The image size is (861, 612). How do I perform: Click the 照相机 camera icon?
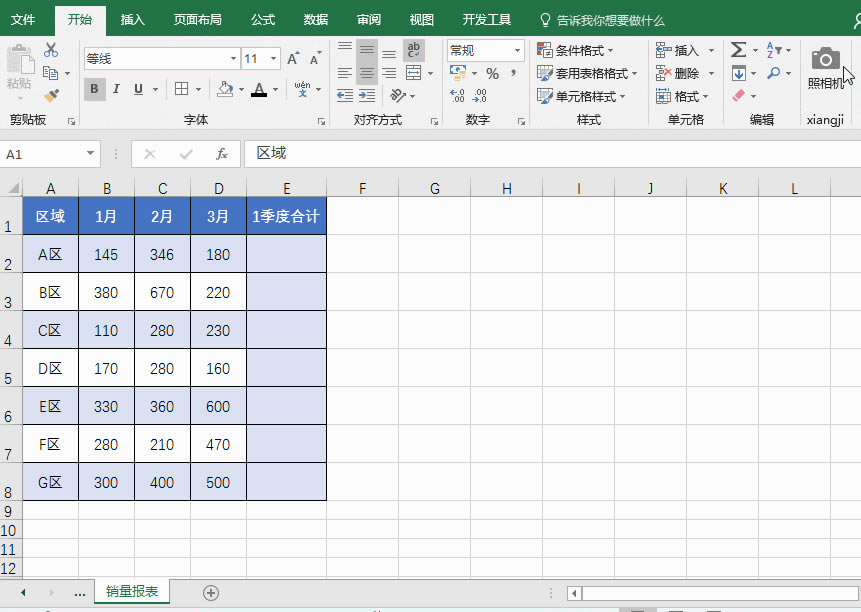pos(824,60)
